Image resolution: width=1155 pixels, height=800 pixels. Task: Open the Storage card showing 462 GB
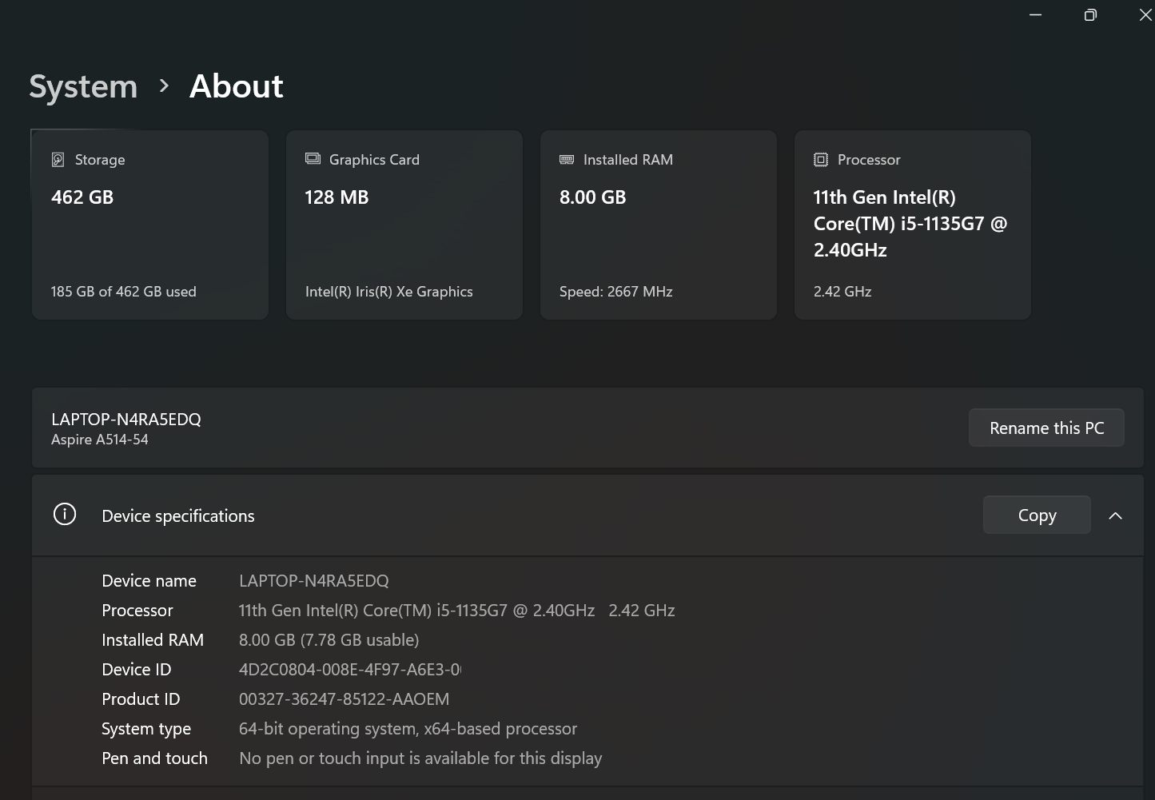pyautogui.click(x=150, y=225)
